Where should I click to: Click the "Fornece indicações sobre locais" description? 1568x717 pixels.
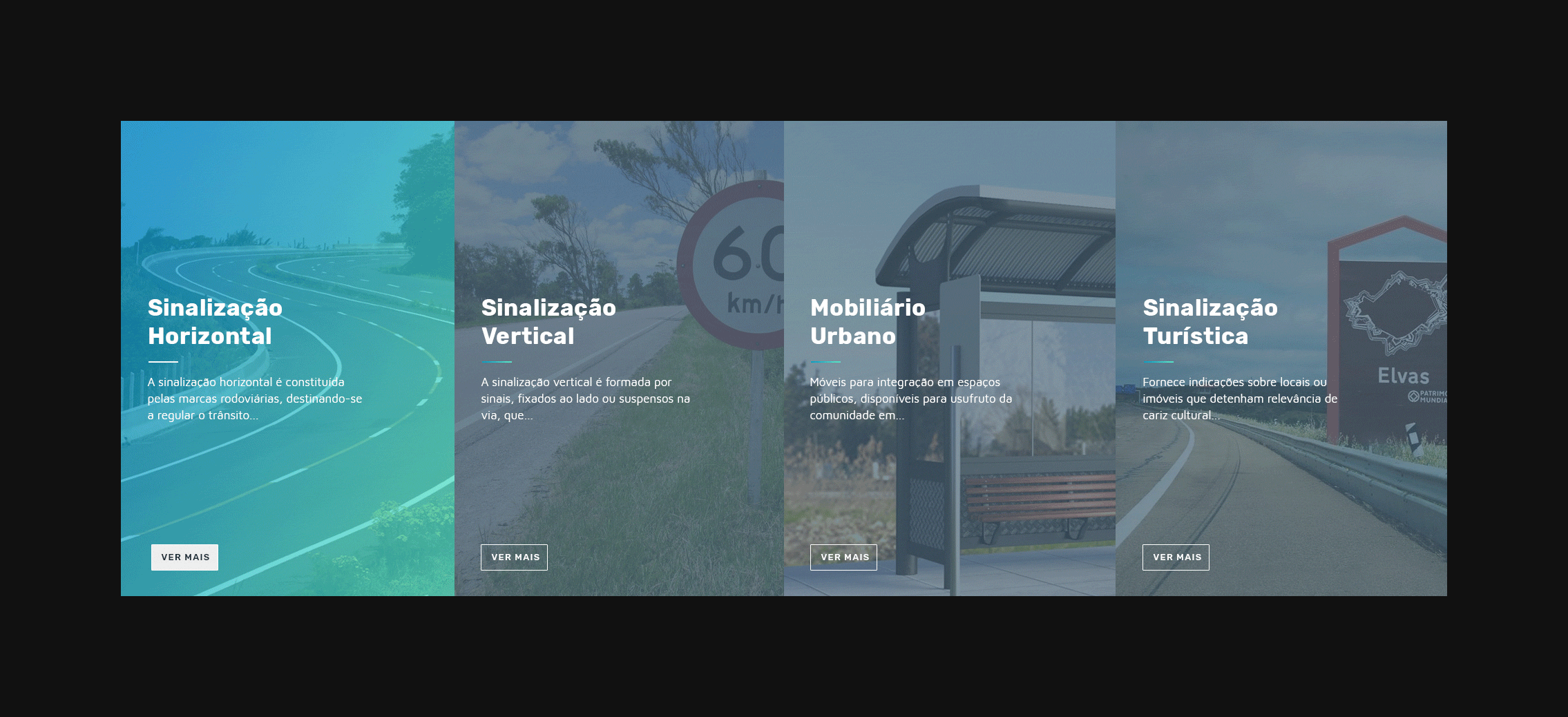(1240, 399)
